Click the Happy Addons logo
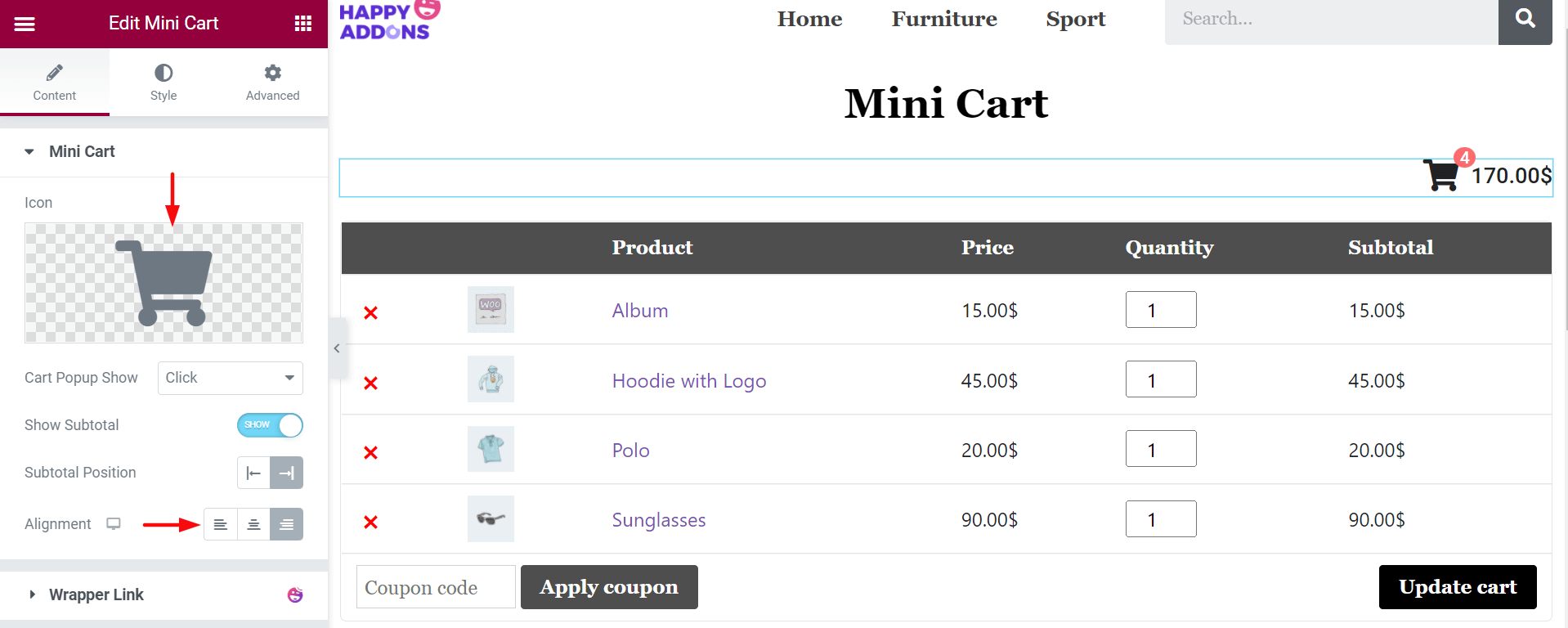The image size is (1568, 628). coord(389,20)
